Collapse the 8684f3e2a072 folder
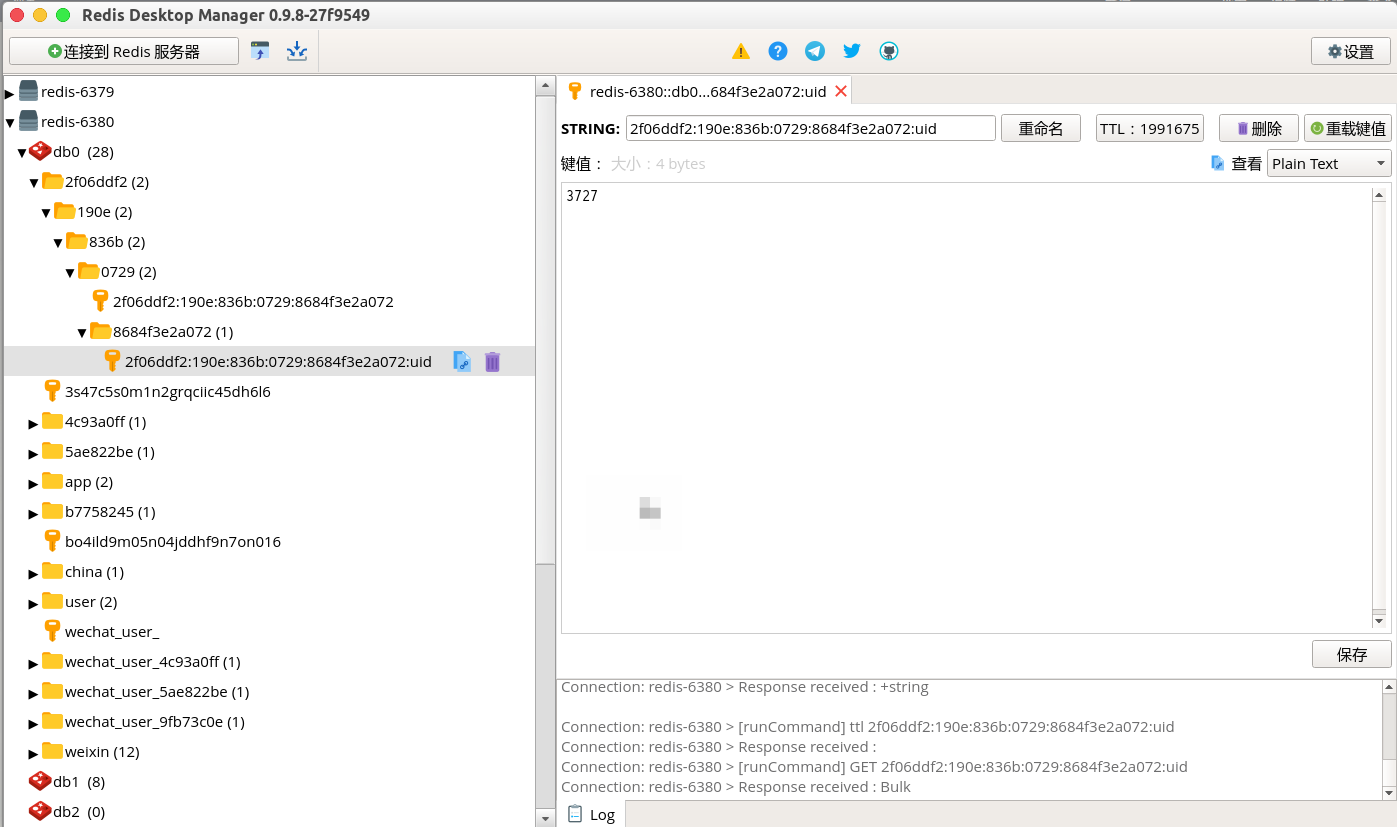Screen dimensions: 1397x827 point(82,333)
